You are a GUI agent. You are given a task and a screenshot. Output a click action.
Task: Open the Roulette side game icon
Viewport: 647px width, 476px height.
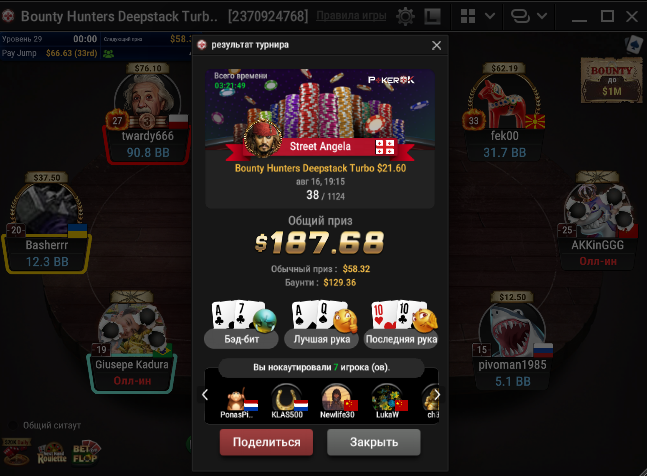coord(52,454)
